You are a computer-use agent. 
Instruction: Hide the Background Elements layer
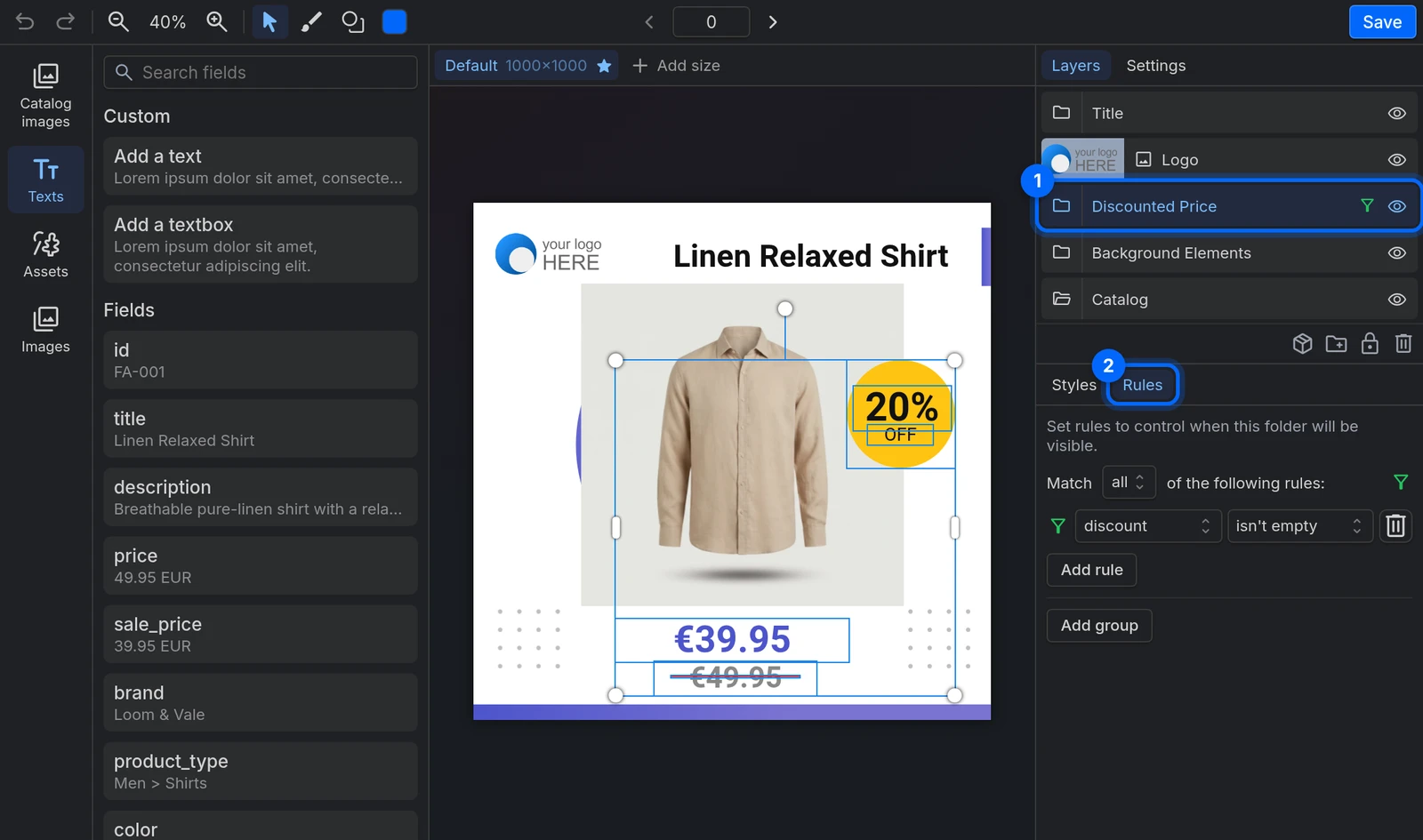click(x=1397, y=253)
